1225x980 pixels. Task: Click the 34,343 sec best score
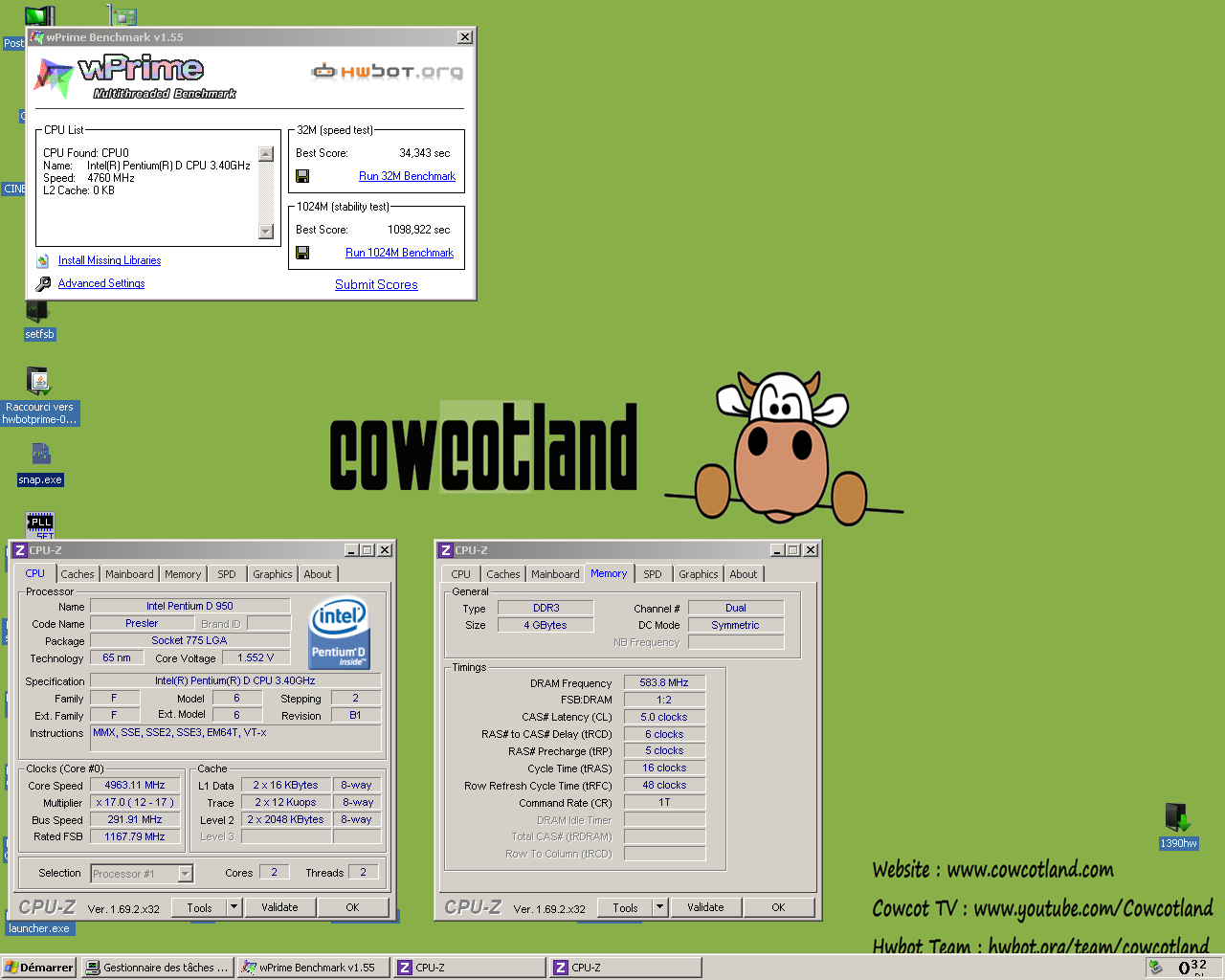424,153
